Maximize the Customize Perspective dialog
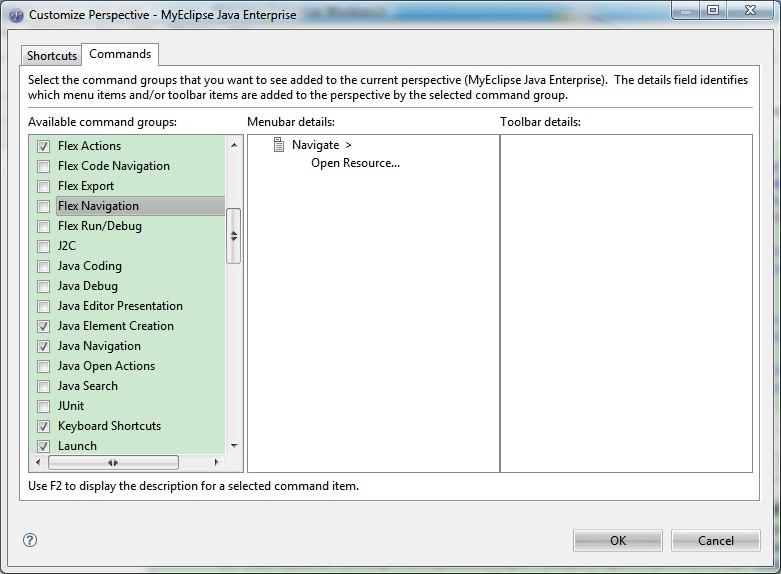781x574 pixels. (713, 10)
